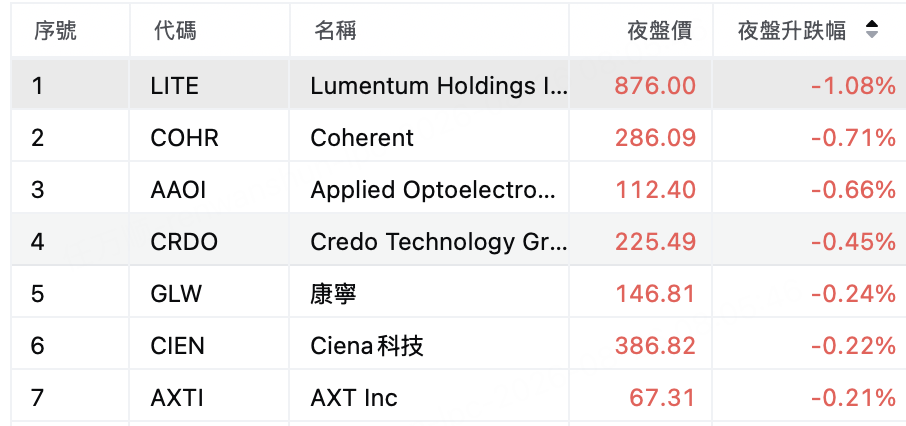
Task: Open the CIEN ticker code
Action: [177, 346]
